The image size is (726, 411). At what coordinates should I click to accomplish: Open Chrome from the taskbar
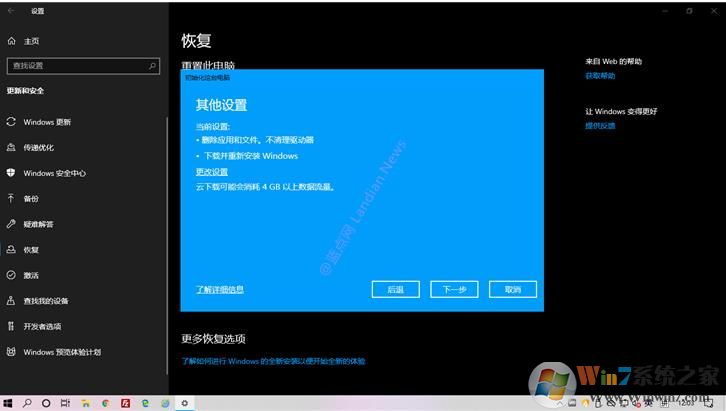point(106,403)
